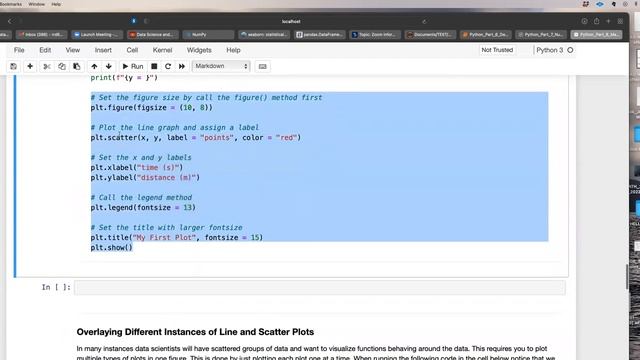Go back with browser back arrow

pyautogui.click(x=10, y=21)
